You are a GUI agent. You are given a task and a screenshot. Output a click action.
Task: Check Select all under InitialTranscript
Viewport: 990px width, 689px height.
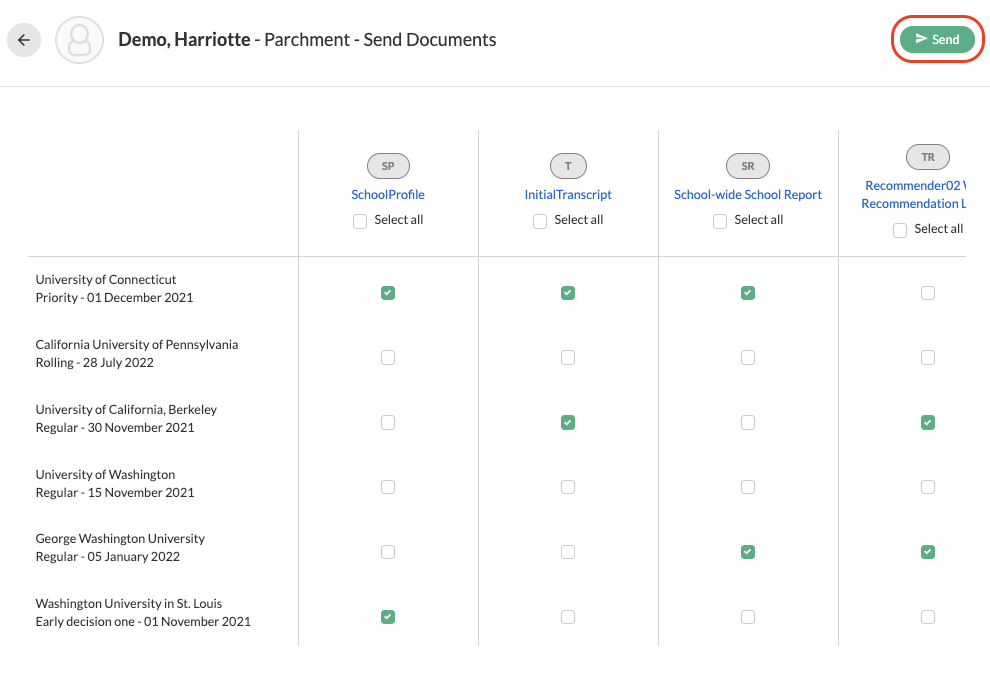coord(540,221)
